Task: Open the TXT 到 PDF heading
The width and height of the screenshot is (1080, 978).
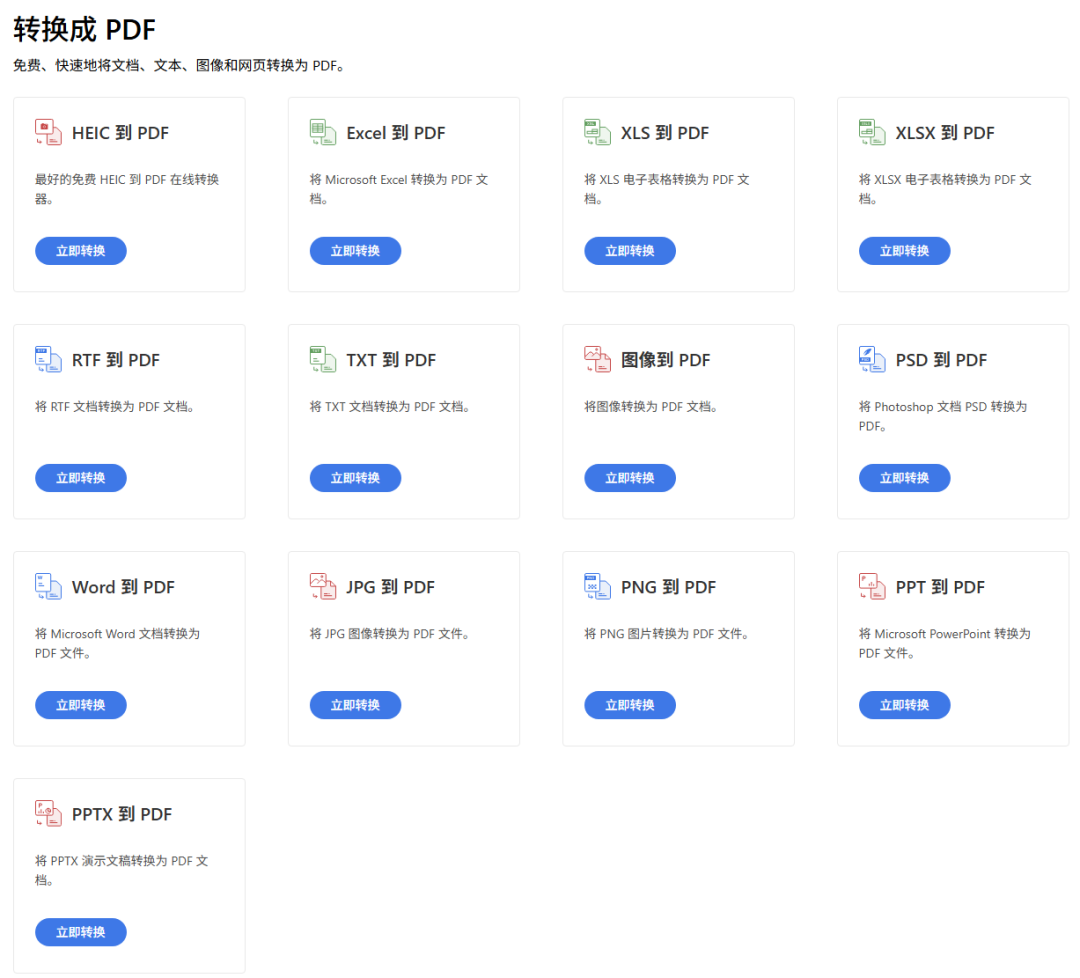Action: (391, 360)
